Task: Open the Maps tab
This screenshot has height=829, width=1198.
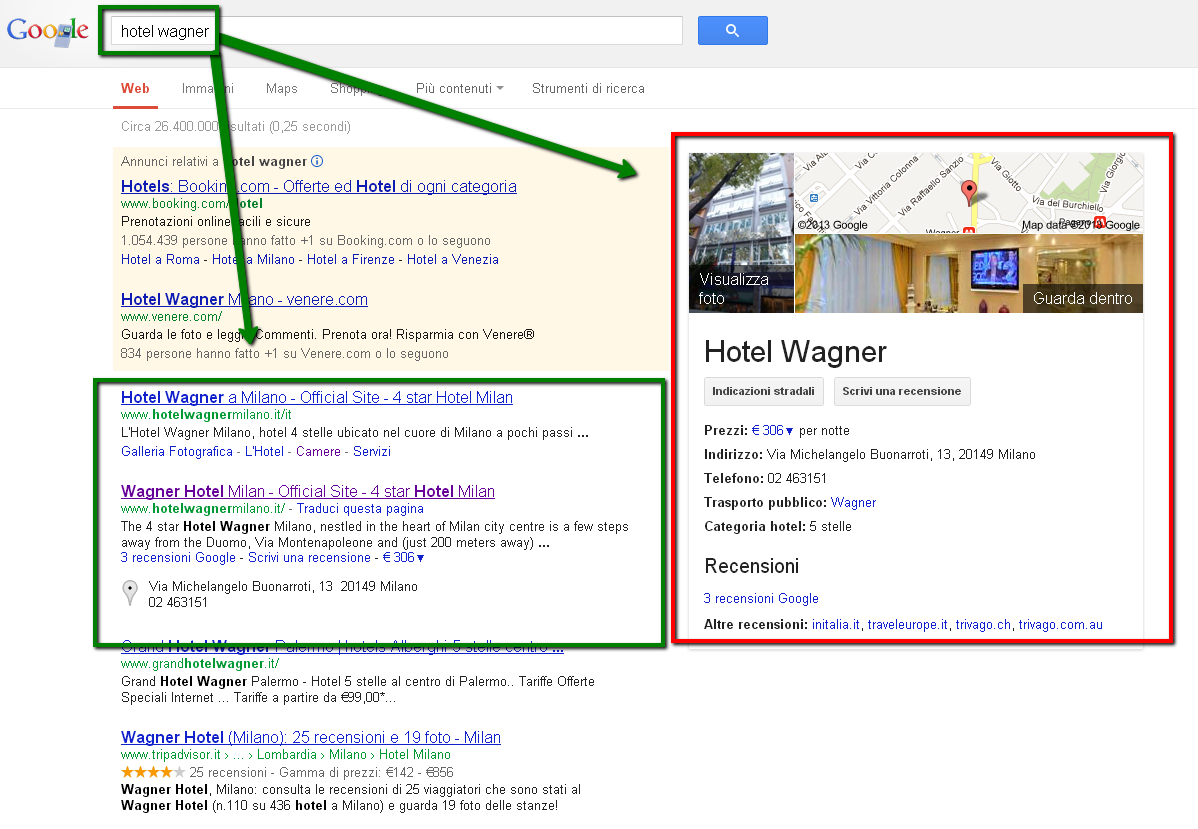Action: 281,89
